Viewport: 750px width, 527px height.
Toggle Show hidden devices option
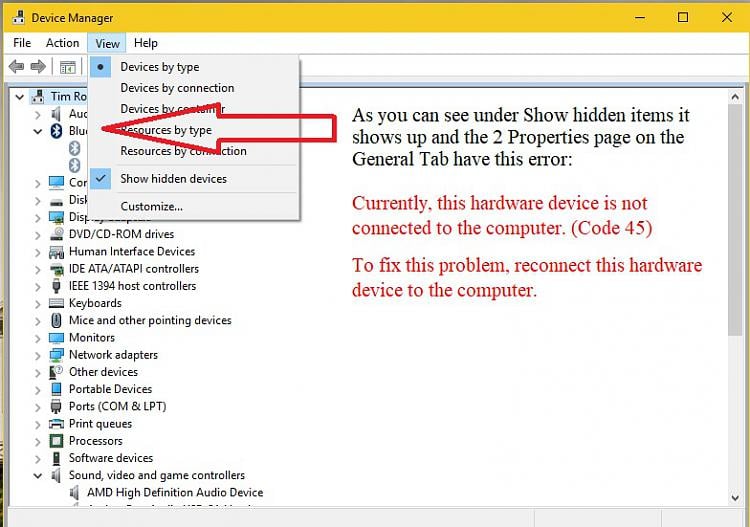click(x=195, y=179)
